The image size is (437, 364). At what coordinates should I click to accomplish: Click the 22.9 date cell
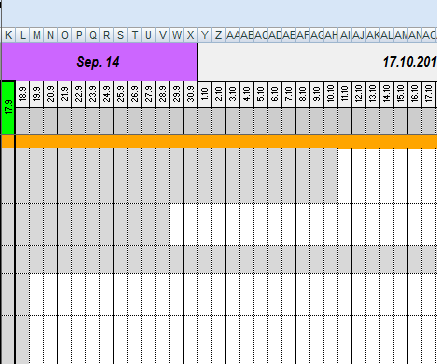(x=79, y=94)
